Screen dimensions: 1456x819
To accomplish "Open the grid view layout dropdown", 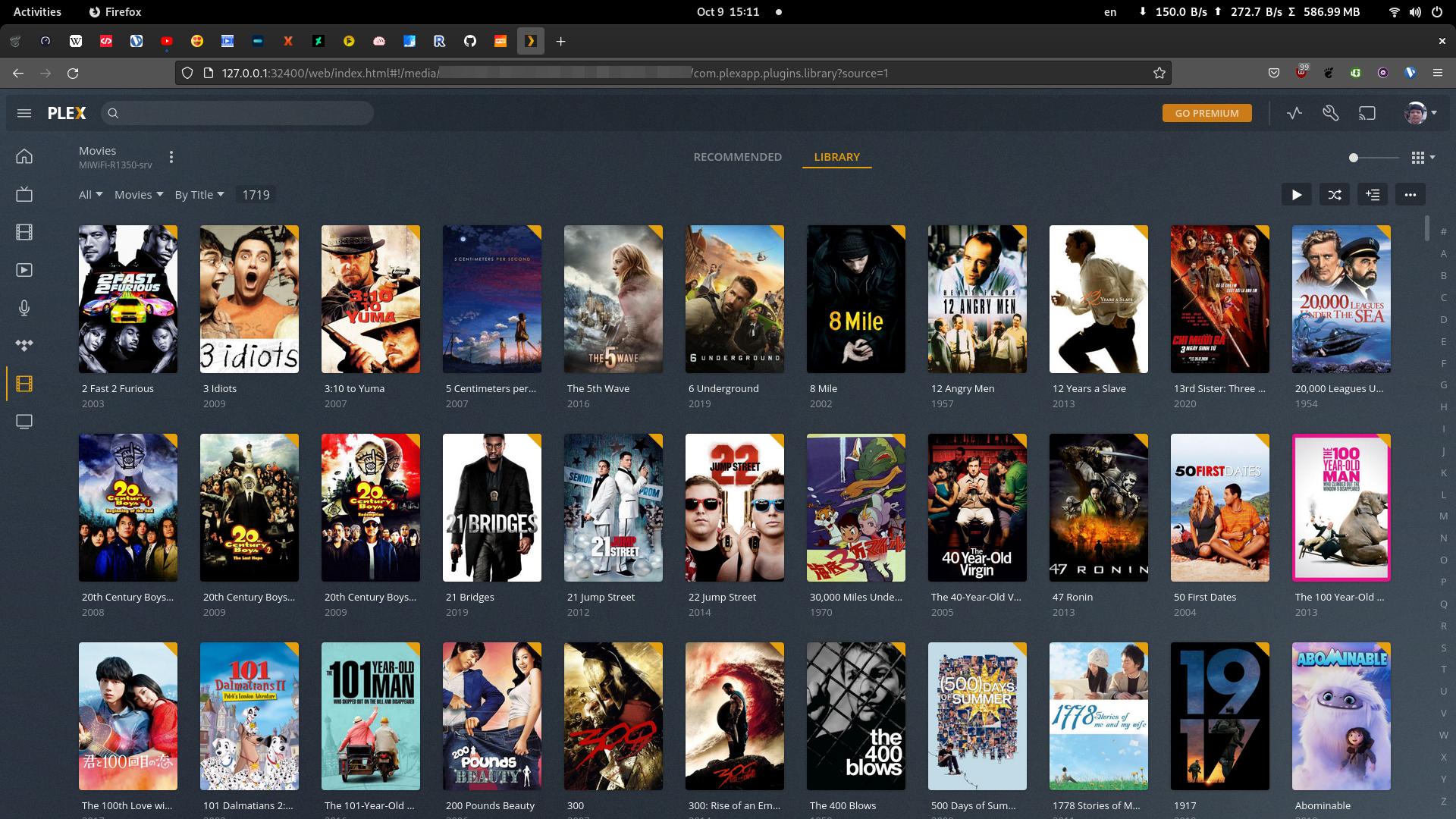I will coord(1423,157).
